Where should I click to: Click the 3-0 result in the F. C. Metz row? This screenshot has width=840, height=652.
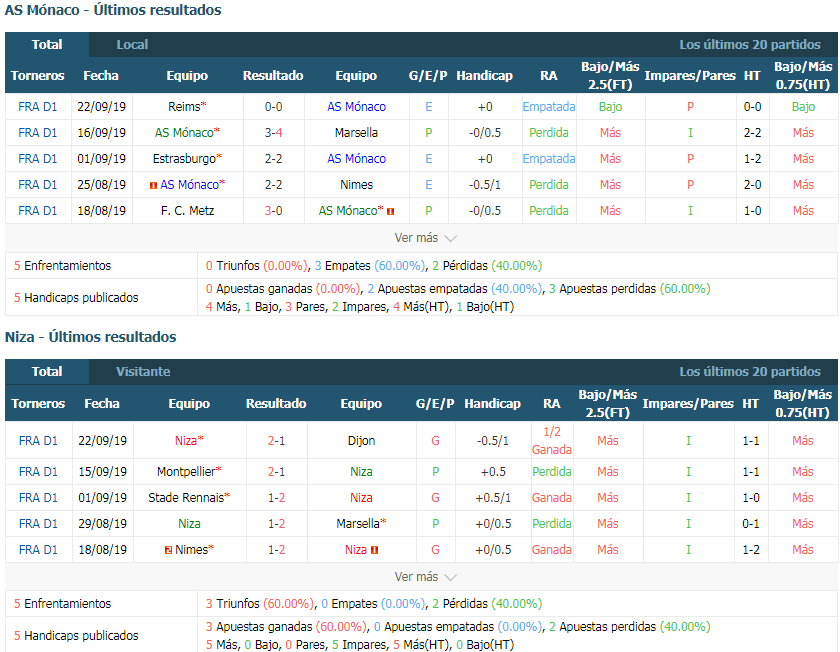coord(273,211)
